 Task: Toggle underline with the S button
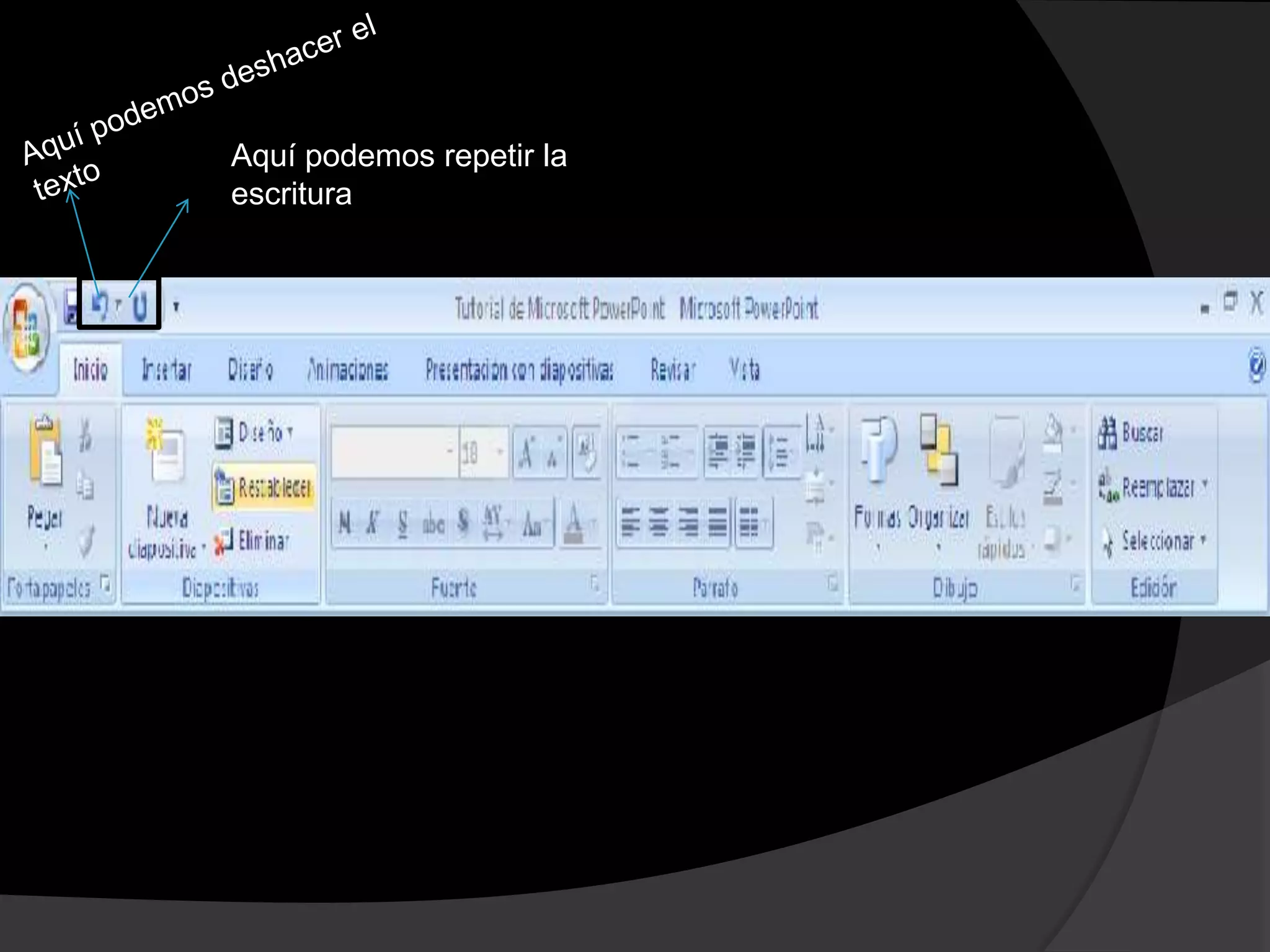tap(402, 524)
